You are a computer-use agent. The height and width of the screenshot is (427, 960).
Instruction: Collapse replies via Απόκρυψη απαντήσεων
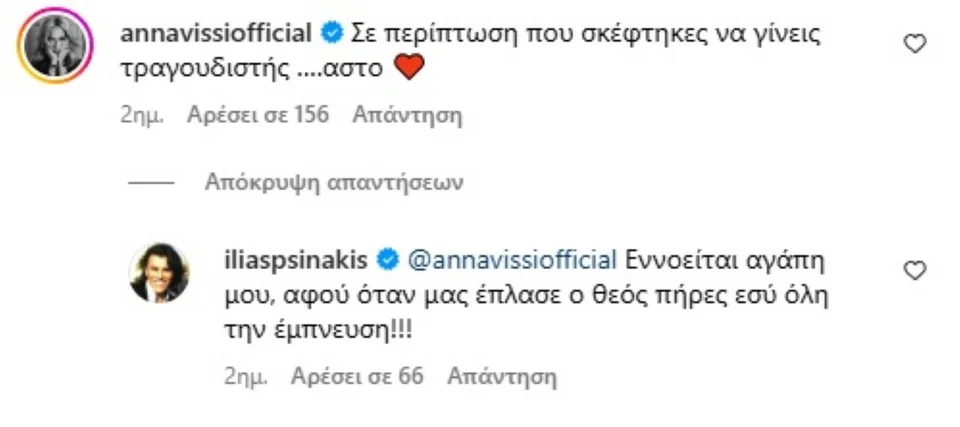334,183
